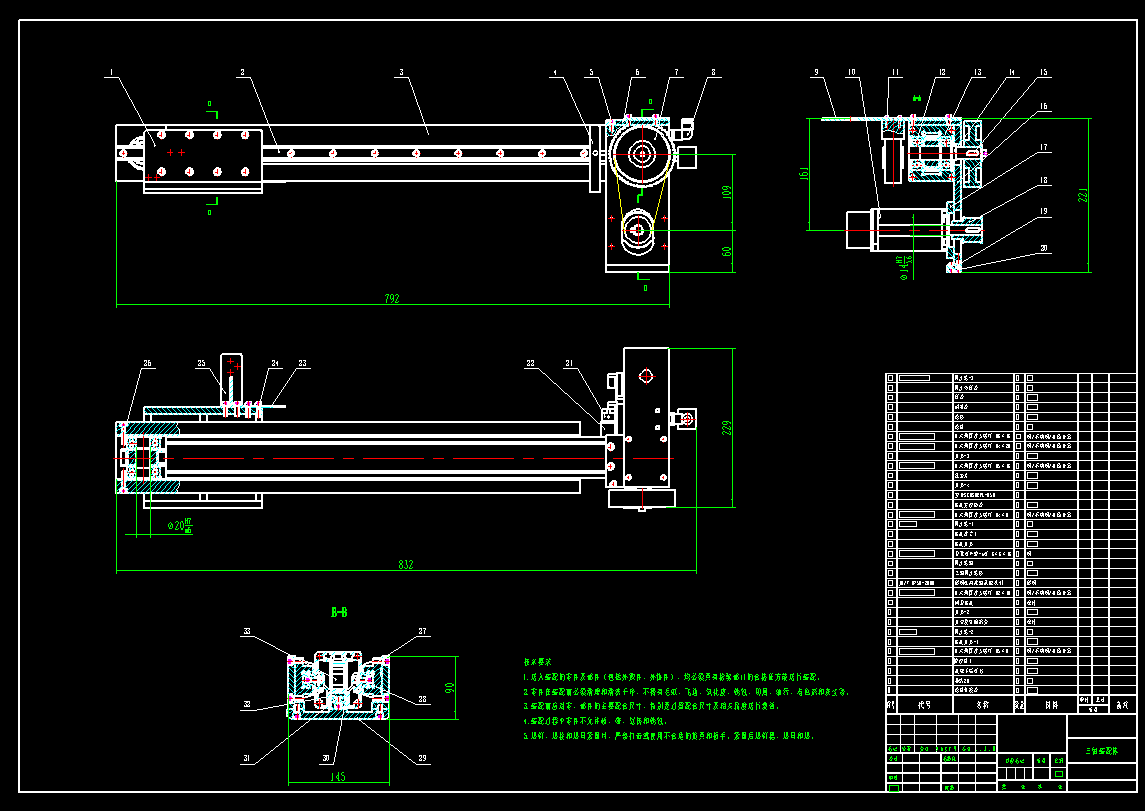Click the Φ20 H7 fit dimension
Image resolution: width=1145 pixels, height=811 pixels.
[x=180, y=526]
